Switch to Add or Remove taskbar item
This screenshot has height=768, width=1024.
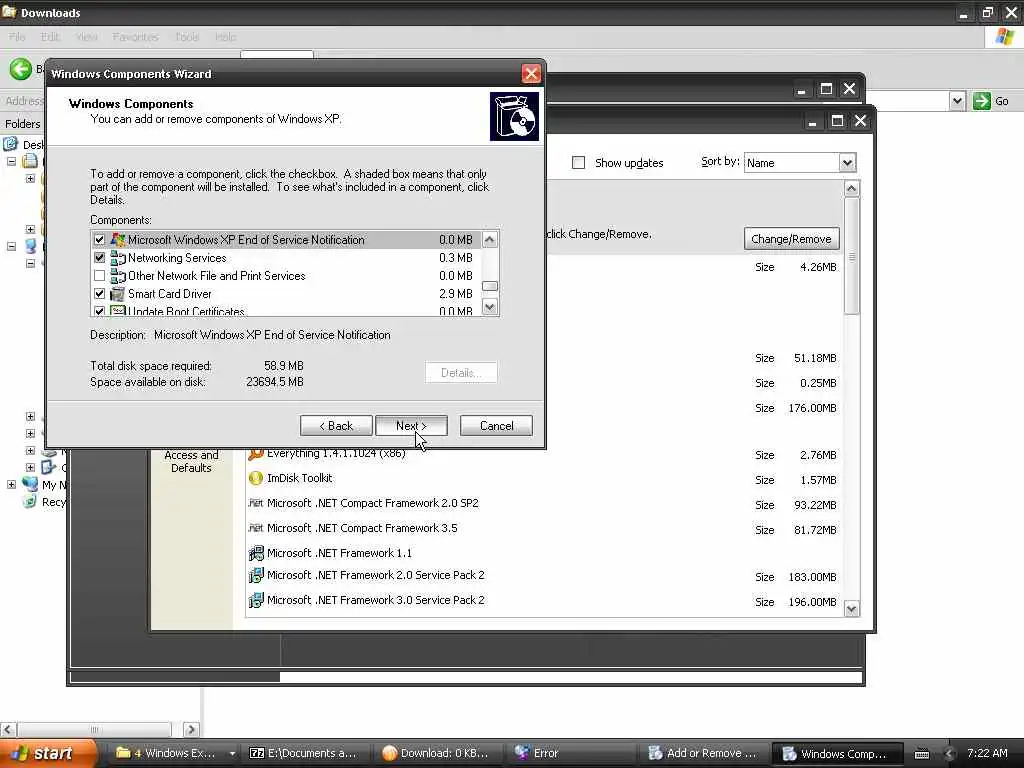click(x=703, y=753)
